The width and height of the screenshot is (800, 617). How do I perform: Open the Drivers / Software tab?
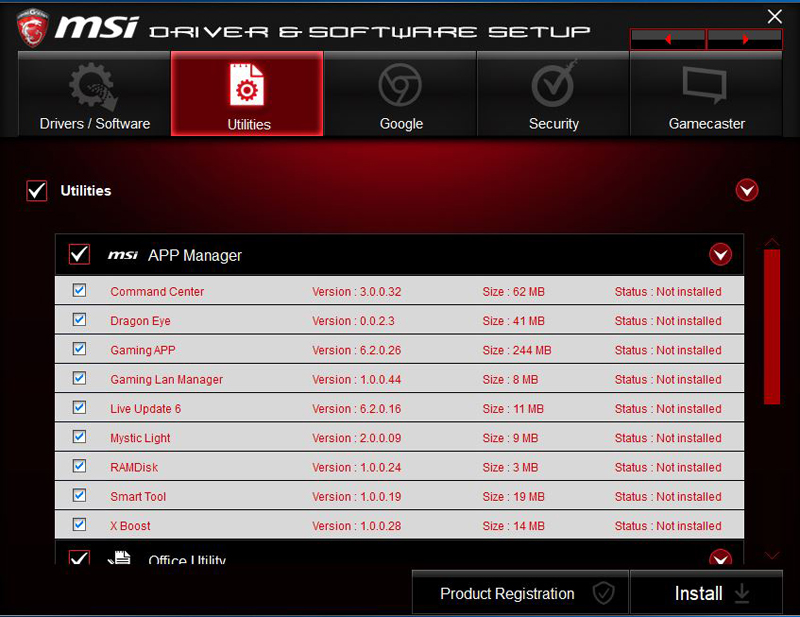point(94,94)
